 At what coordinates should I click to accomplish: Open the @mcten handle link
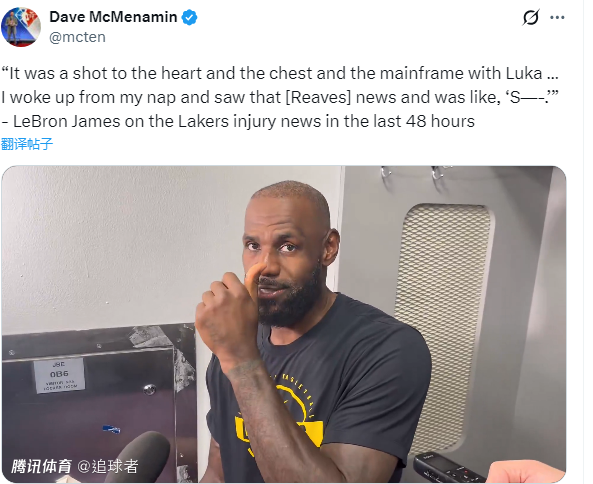[x=77, y=37]
